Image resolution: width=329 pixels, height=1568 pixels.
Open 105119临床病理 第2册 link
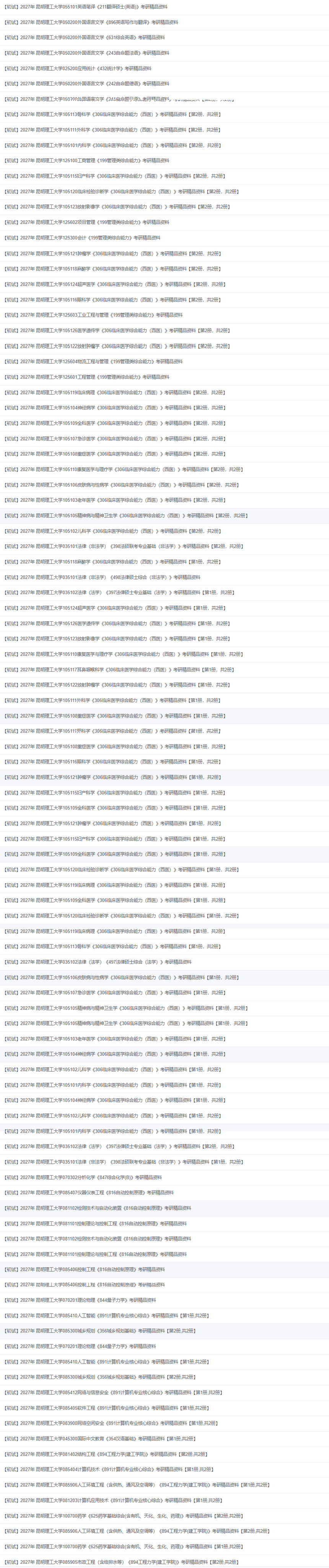(115, 392)
